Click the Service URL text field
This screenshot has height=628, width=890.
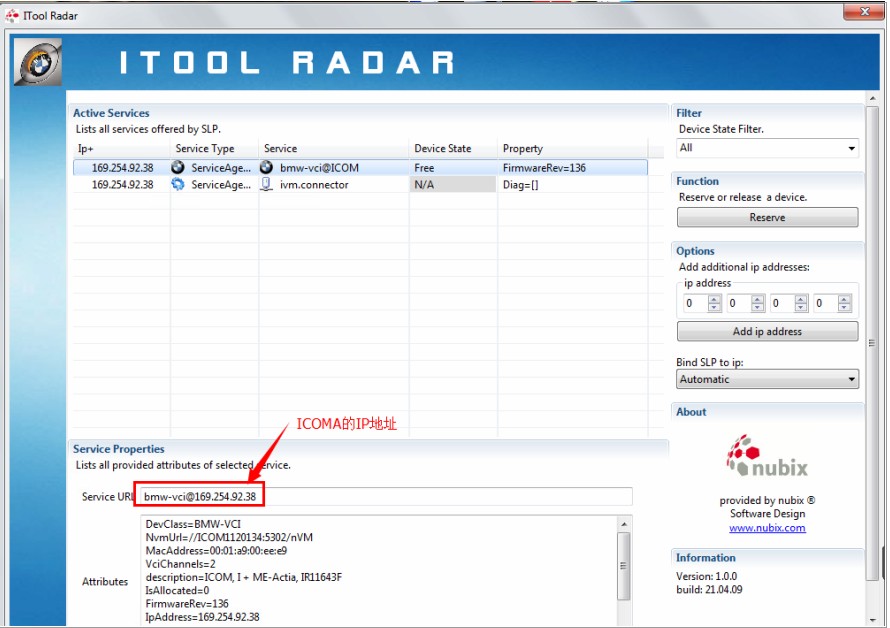pos(385,497)
